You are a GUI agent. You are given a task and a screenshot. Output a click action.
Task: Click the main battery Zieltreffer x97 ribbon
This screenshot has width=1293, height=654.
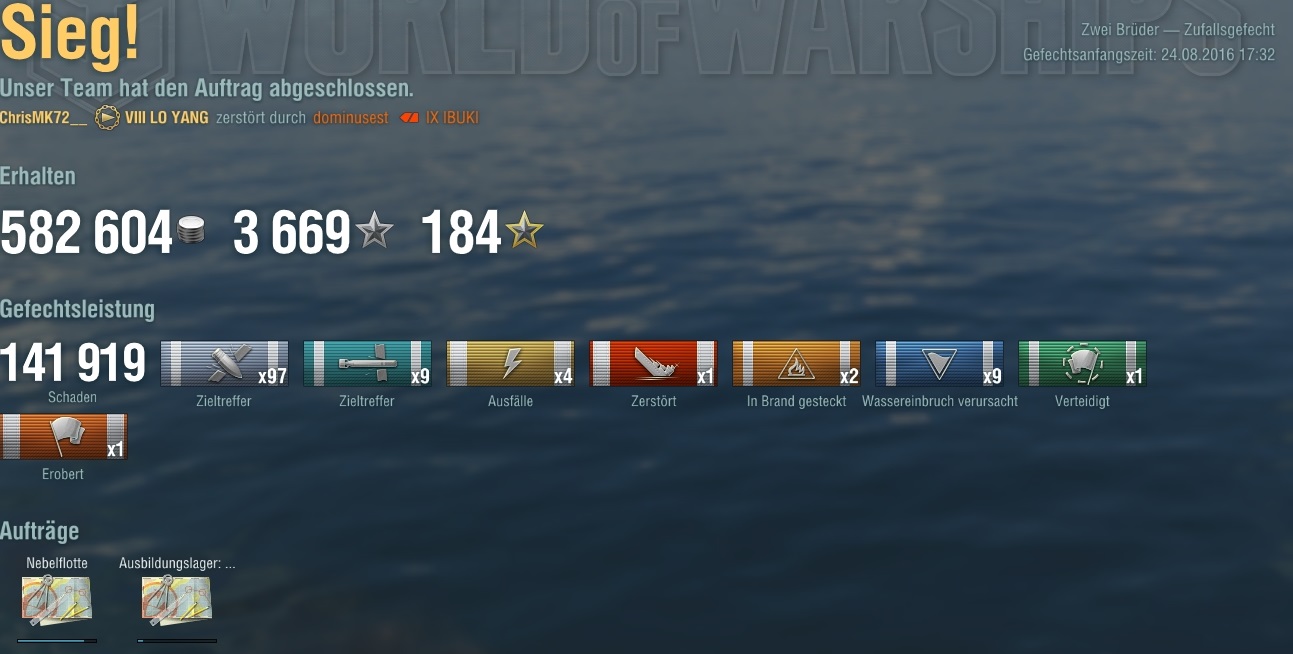tap(225, 364)
